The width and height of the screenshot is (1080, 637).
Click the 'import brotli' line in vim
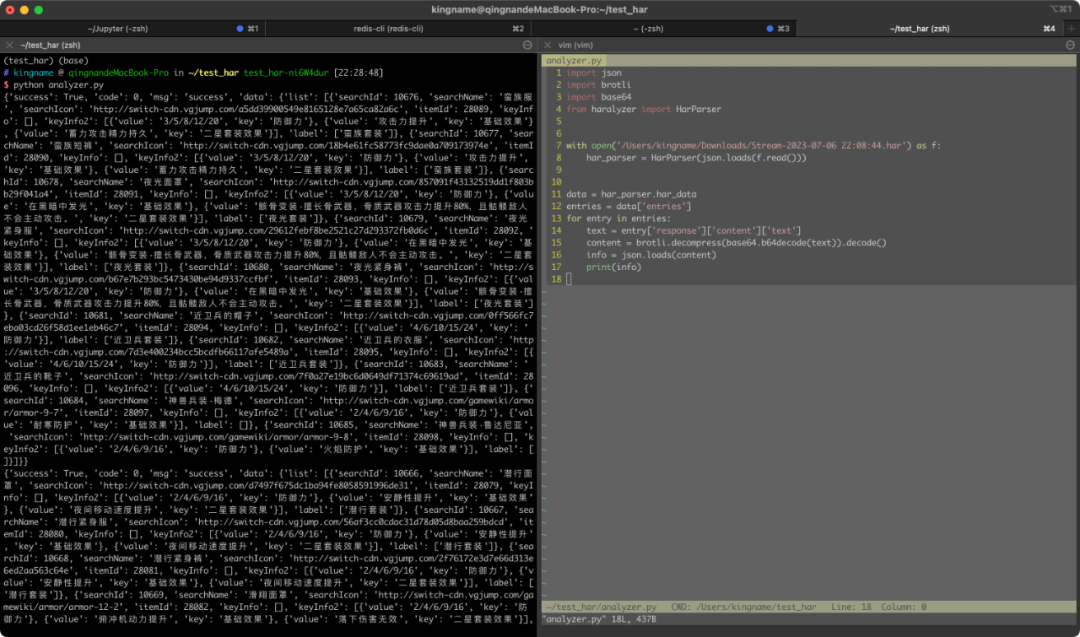pyautogui.click(x=599, y=85)
